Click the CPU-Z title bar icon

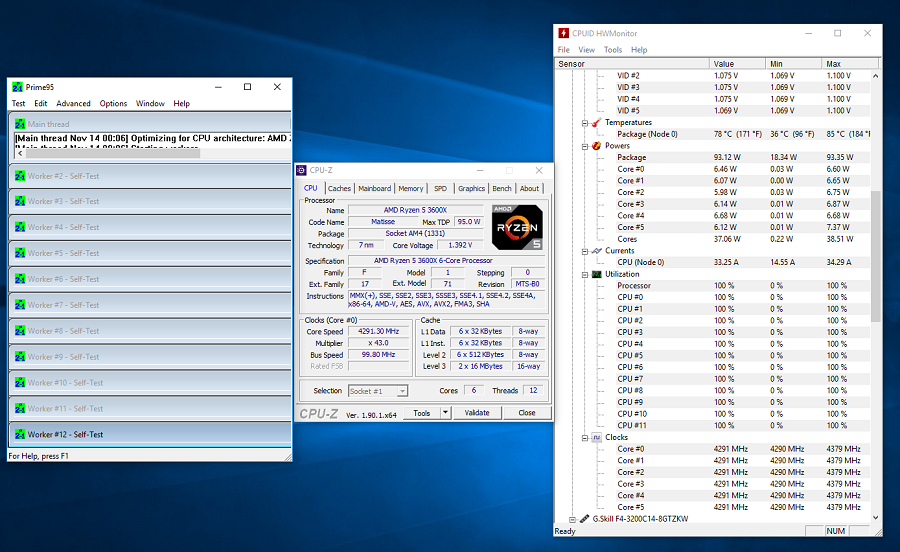(301, 170)
